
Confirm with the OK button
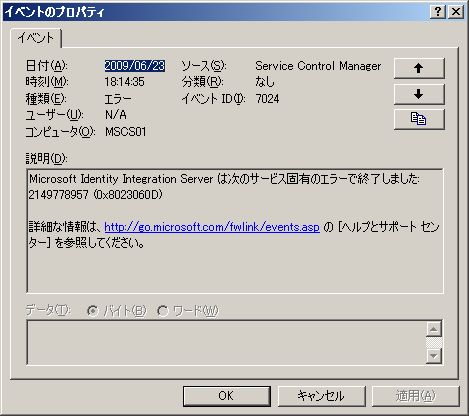tap(227, 396)
